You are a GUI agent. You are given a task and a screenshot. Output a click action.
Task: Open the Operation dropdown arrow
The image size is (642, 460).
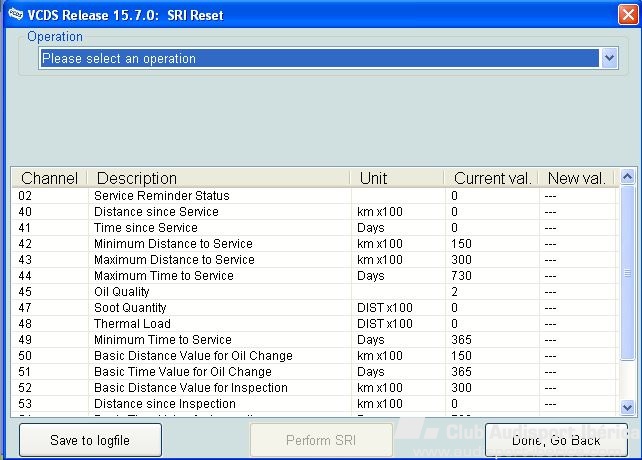pos(610,59)
